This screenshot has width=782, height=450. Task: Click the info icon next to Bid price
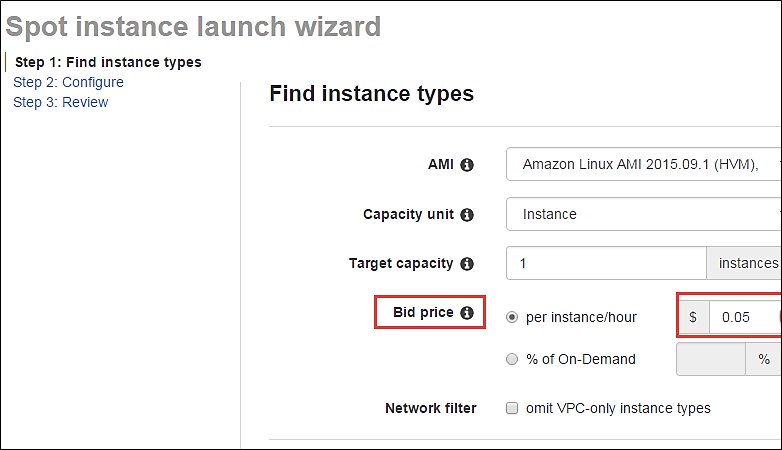(x=467, y=313)
